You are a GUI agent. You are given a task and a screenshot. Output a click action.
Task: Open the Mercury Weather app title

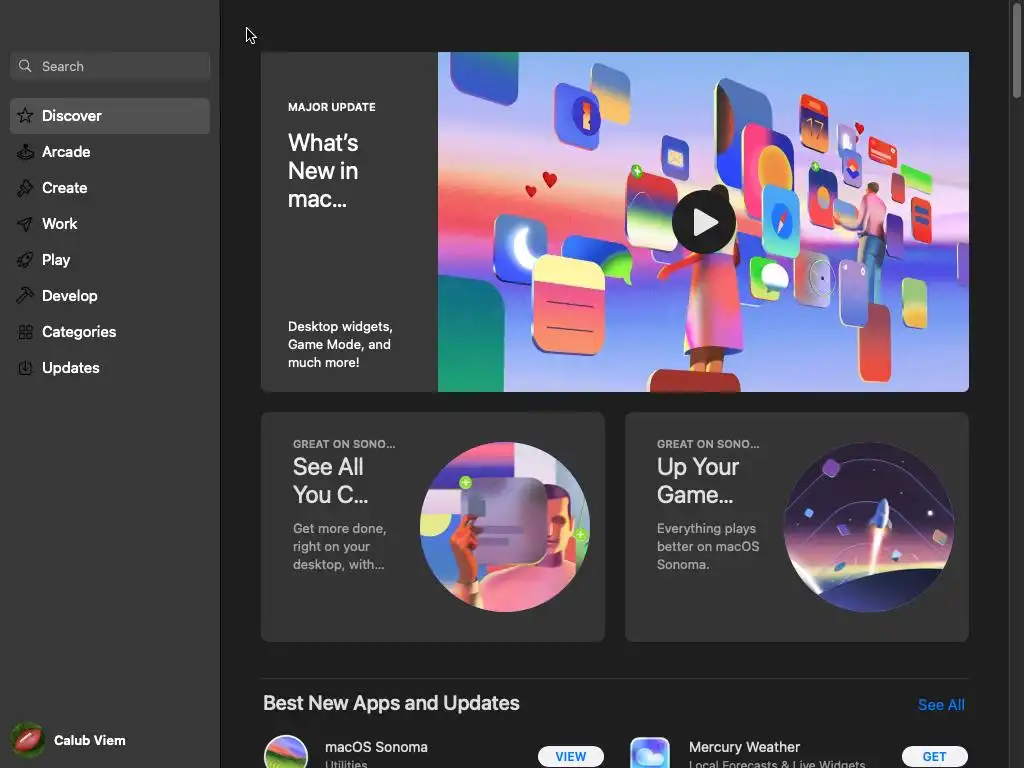(744, 746)
